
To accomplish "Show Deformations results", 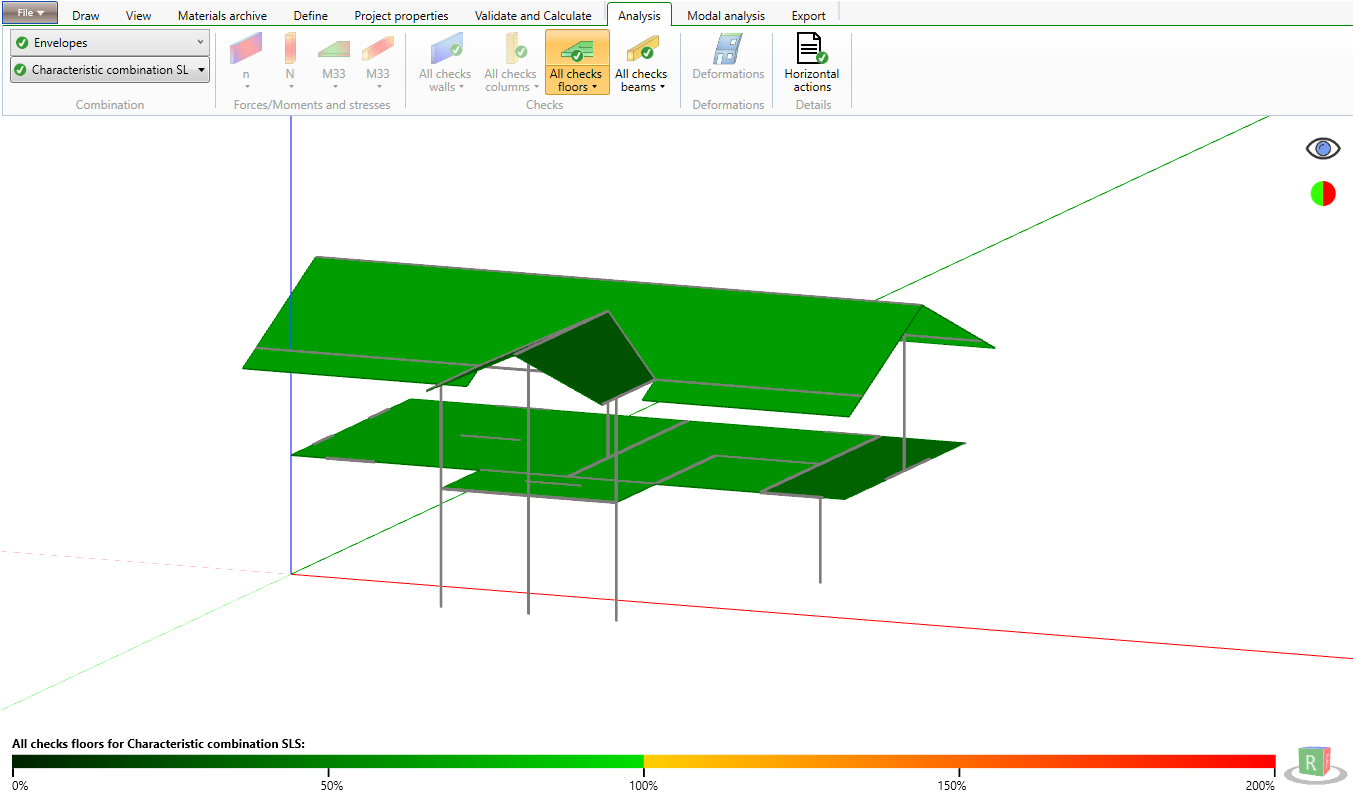I will [728, 57].
